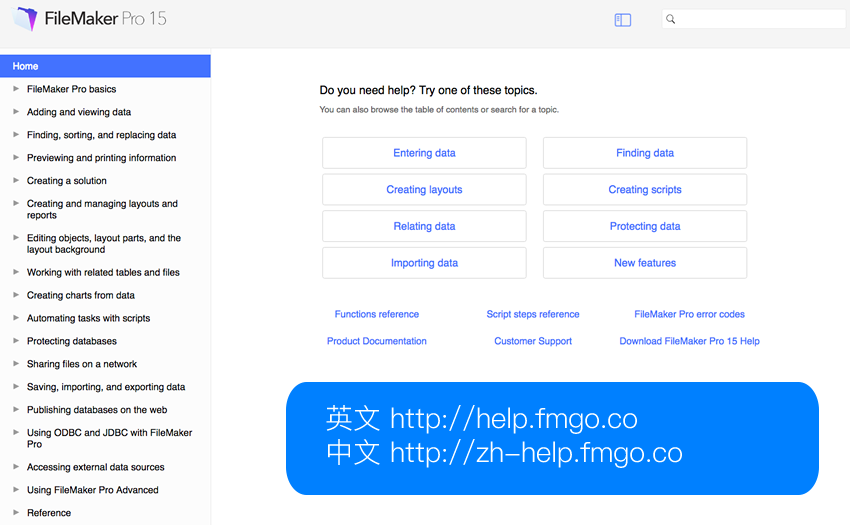Viewport: 850px width, 525px height.
Task: Open Automating tasks with scripts topic
Action: tap(88, 318)
